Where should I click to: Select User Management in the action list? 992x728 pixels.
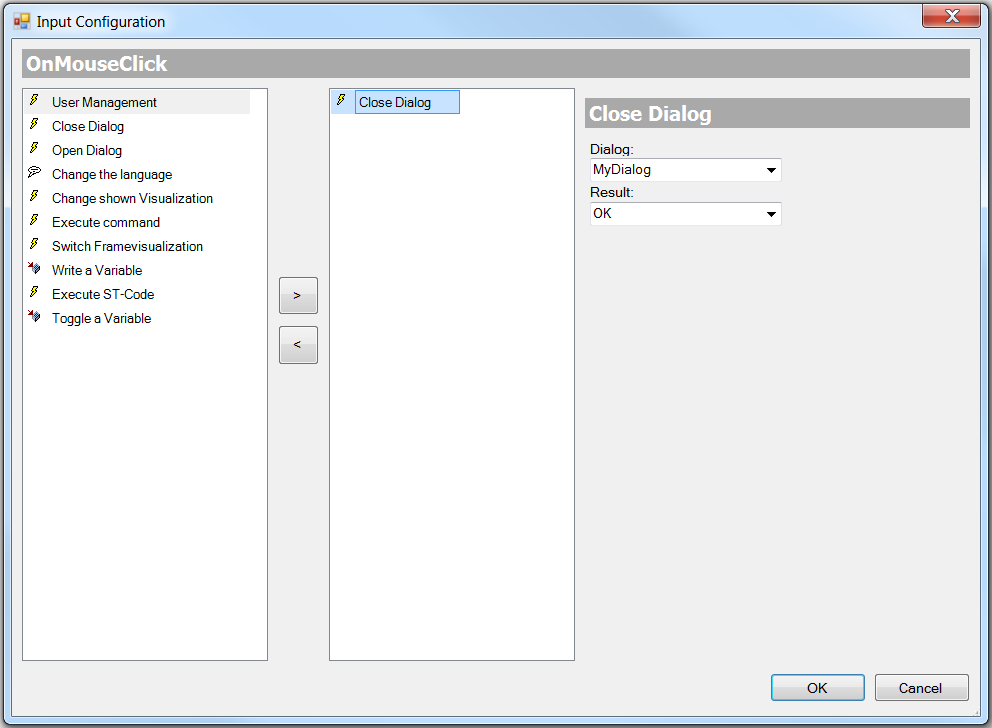point(104,102)
